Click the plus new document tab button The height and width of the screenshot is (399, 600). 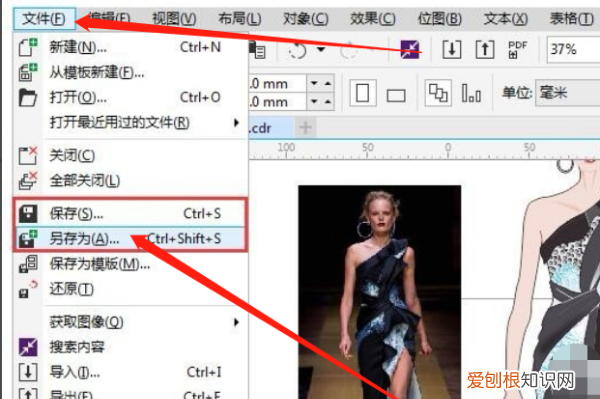305,127
